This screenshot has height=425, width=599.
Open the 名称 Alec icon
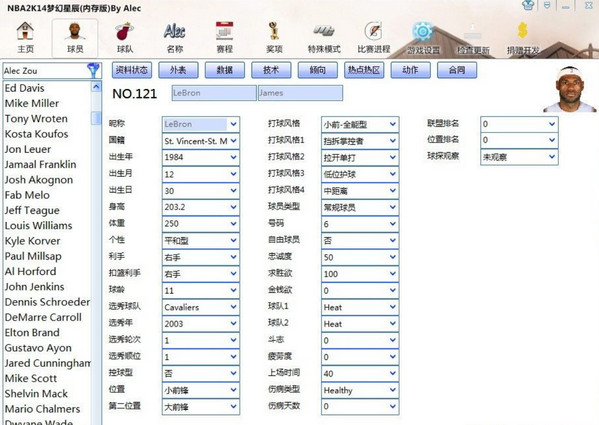(x=175, y=37)
